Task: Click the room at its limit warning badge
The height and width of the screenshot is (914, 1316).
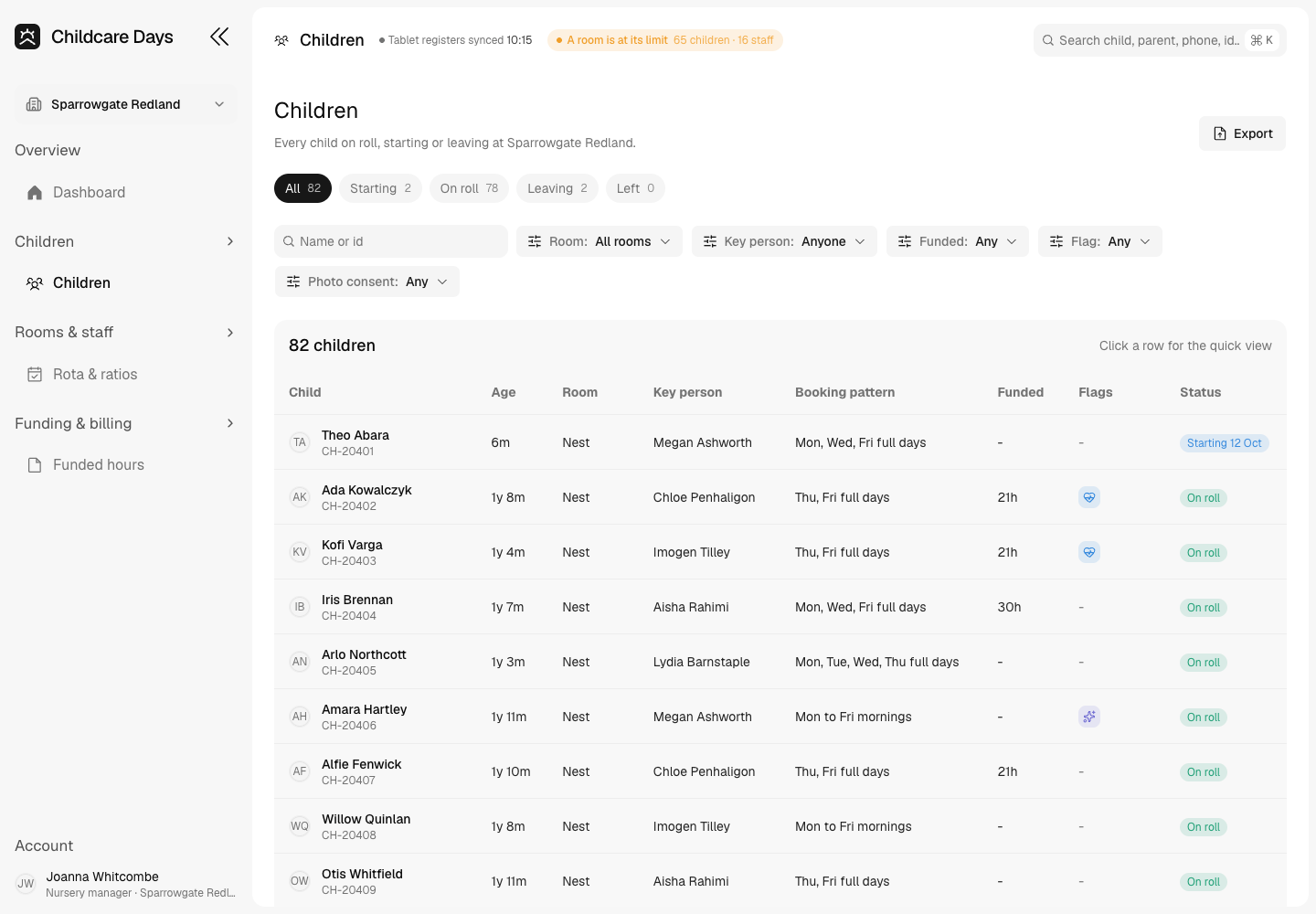Action: tap(665, 40)
